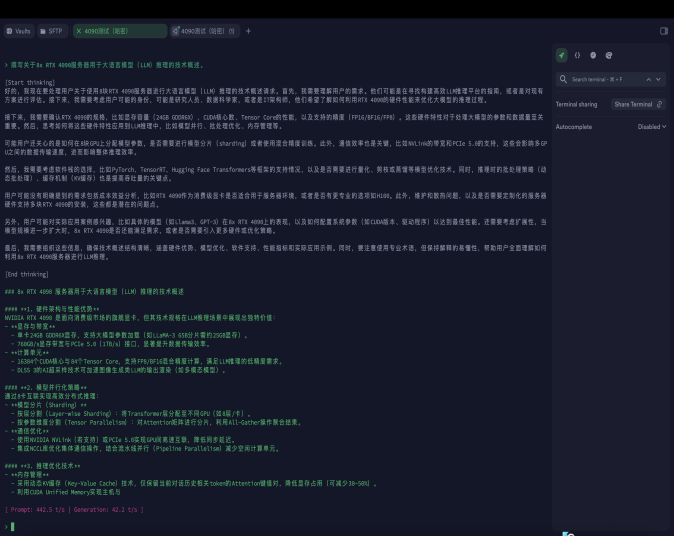
Task: Open the Autocomplete Disabled dropdown
Action: (652, 127)
